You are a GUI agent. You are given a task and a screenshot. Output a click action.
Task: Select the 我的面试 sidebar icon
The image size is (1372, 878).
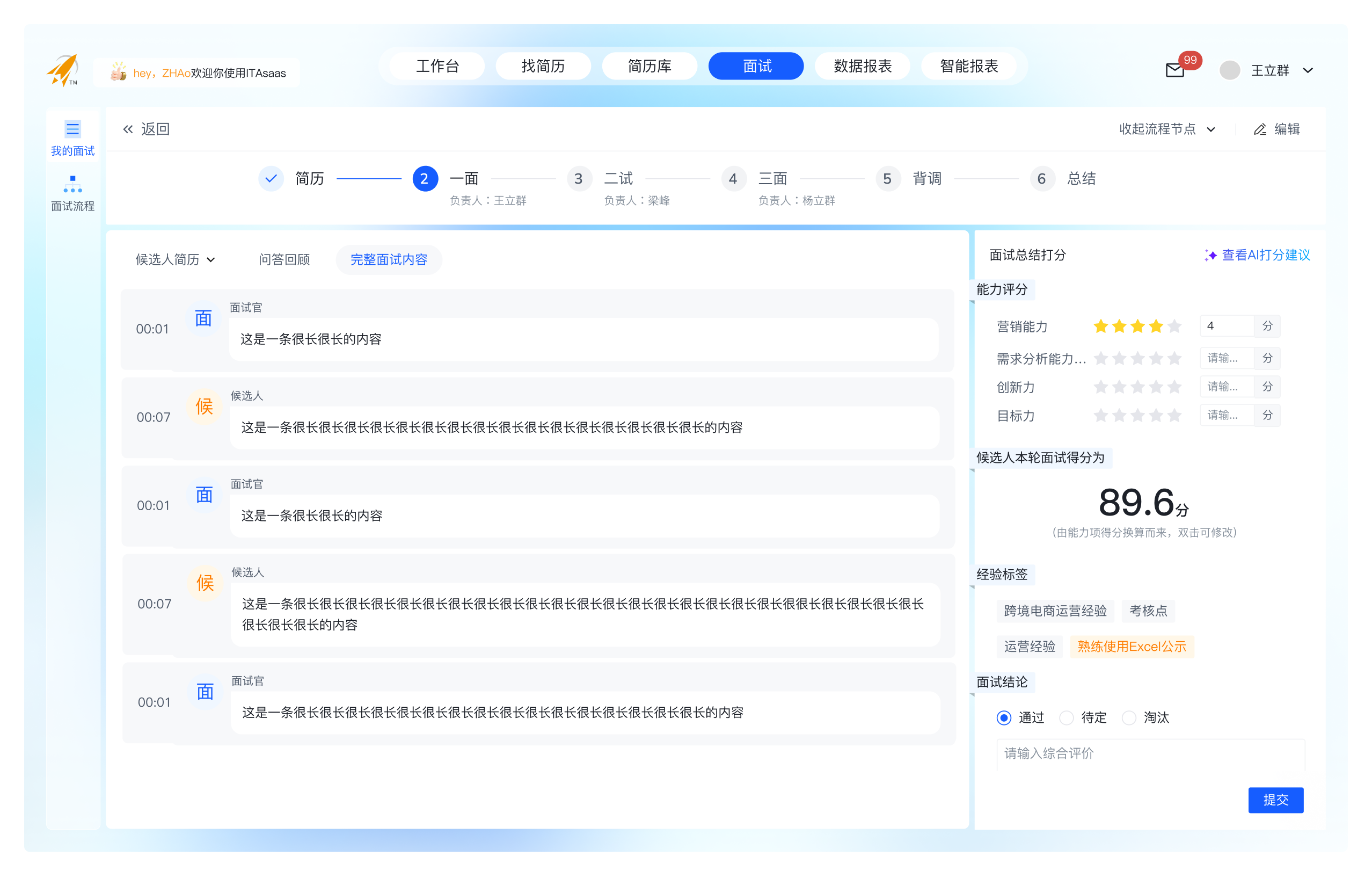tap(73, 129)
